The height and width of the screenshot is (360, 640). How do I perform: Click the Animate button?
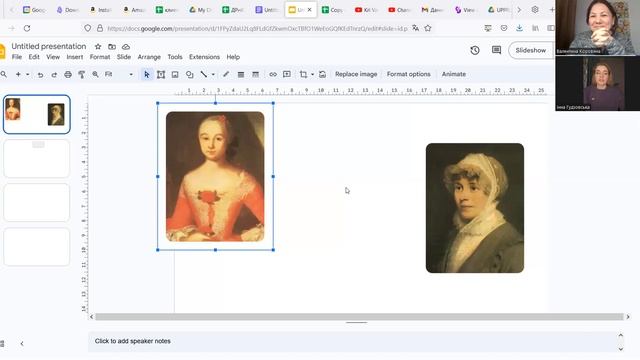[x=453, y=74]
